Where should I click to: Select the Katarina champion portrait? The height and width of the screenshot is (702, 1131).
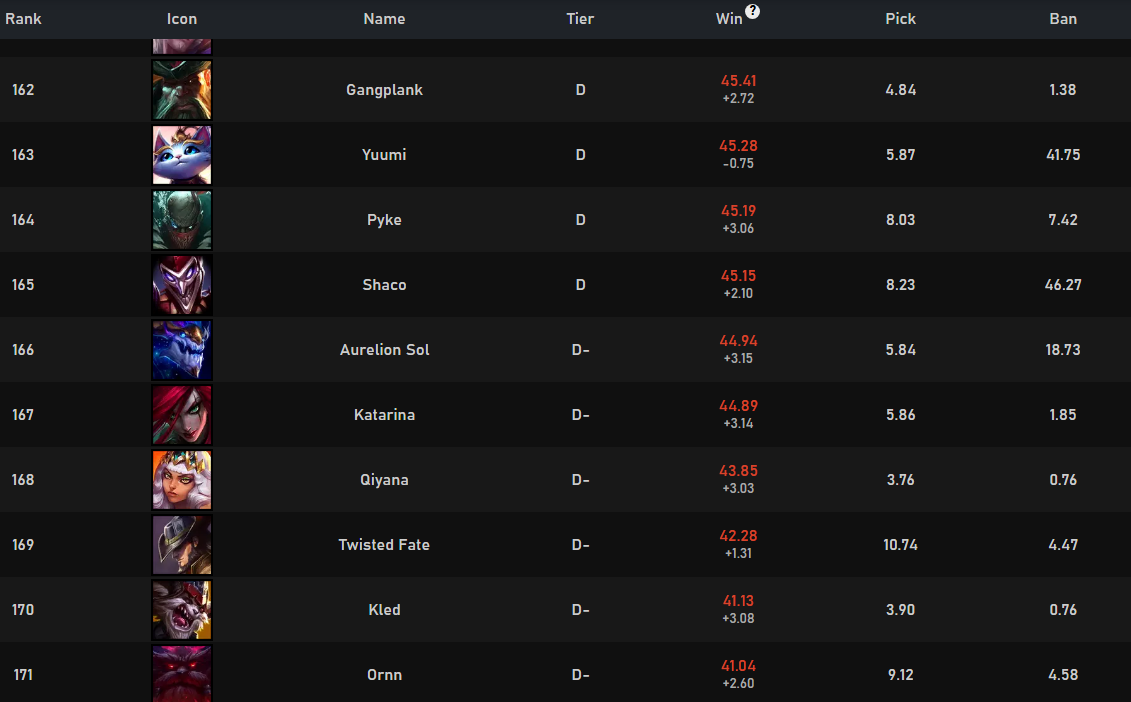point(182,415)
